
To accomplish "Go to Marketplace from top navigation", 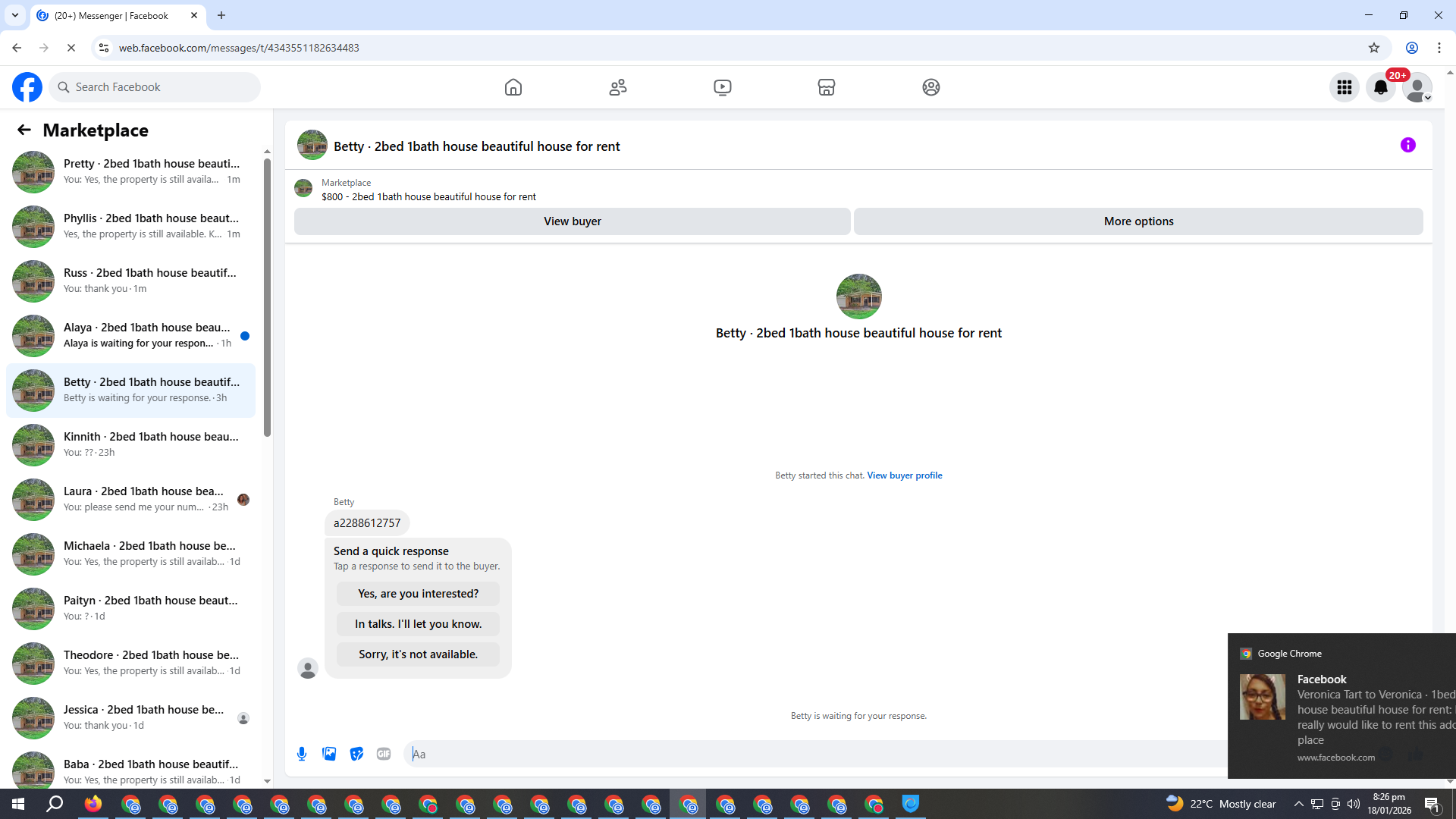I will (x=826, y=87).
